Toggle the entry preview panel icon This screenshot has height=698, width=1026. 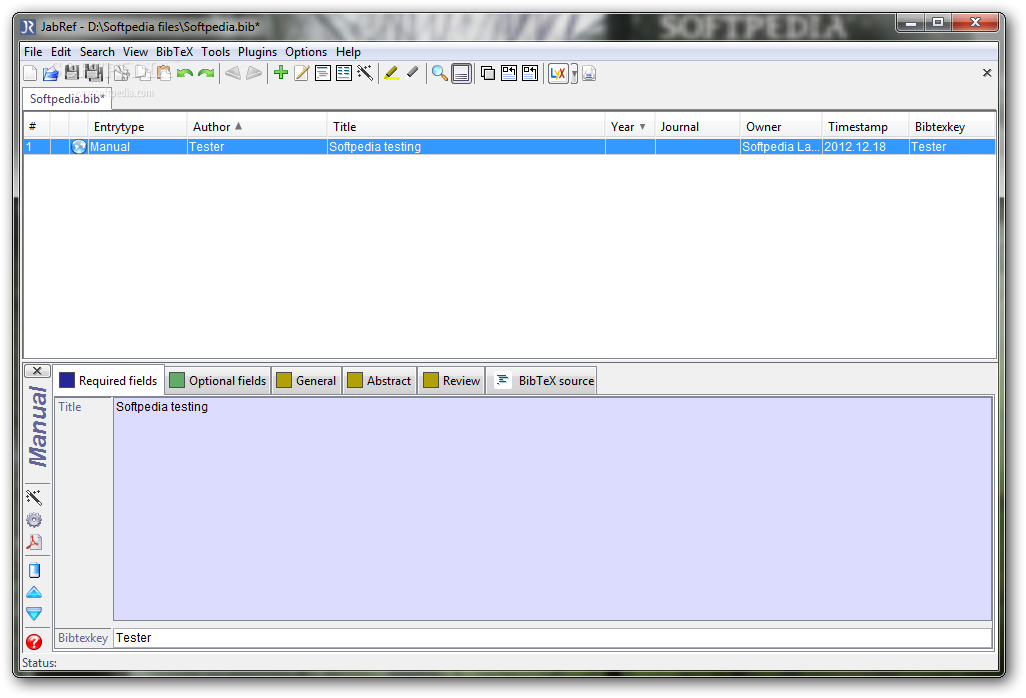pos(461,73)
